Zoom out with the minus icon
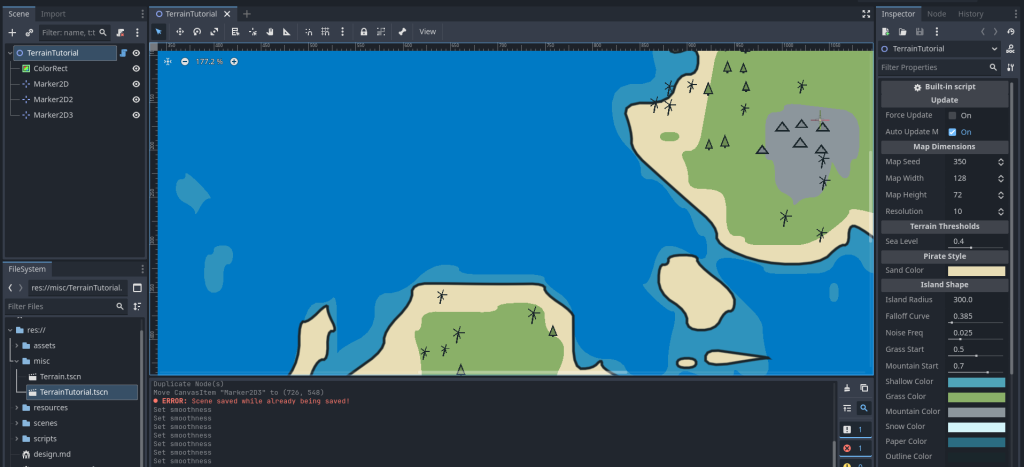The width and height of the screenshot is (1024, 467). pos(184,62)
